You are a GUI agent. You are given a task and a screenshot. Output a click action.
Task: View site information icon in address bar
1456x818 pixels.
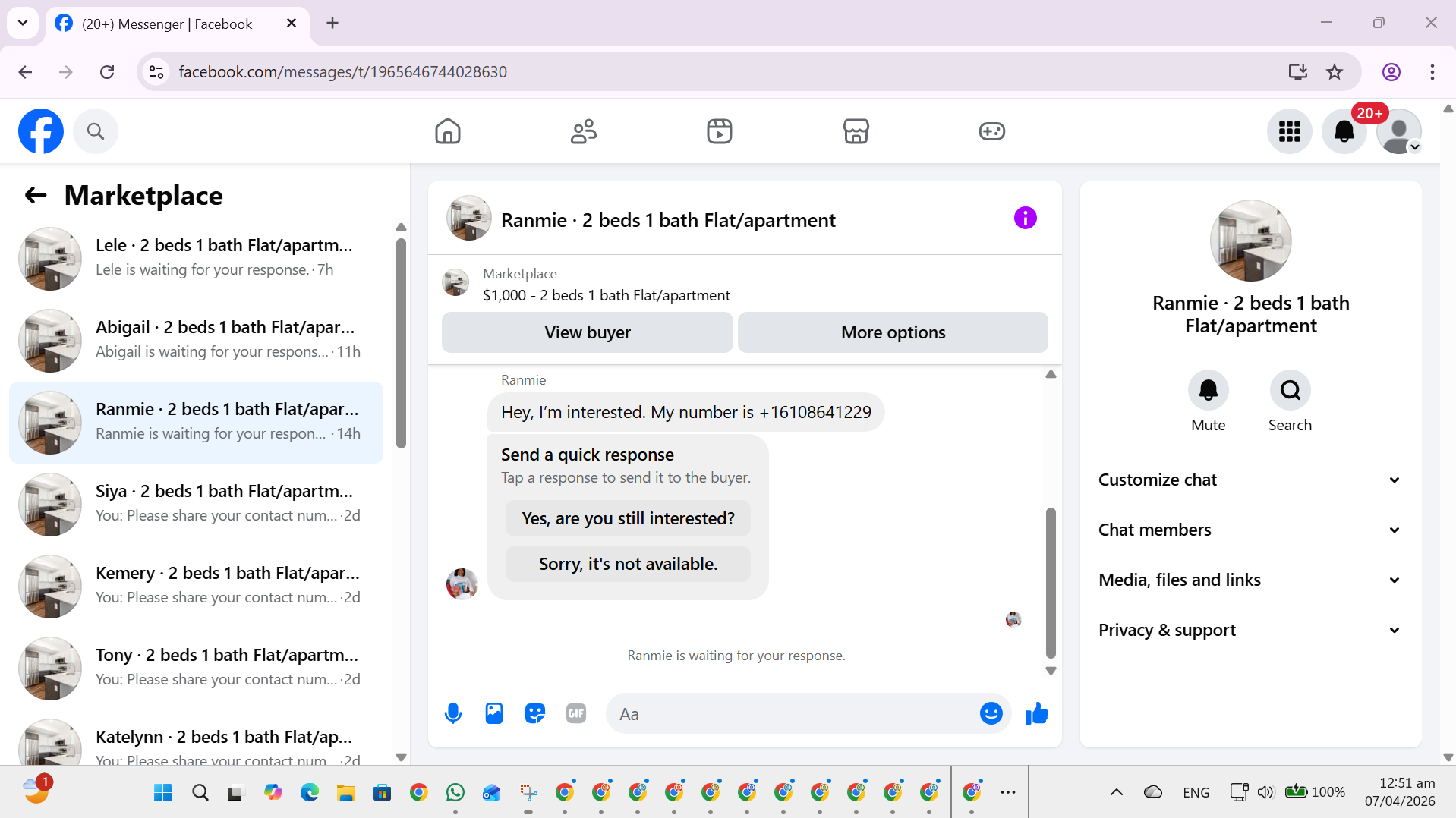(156, 72)
